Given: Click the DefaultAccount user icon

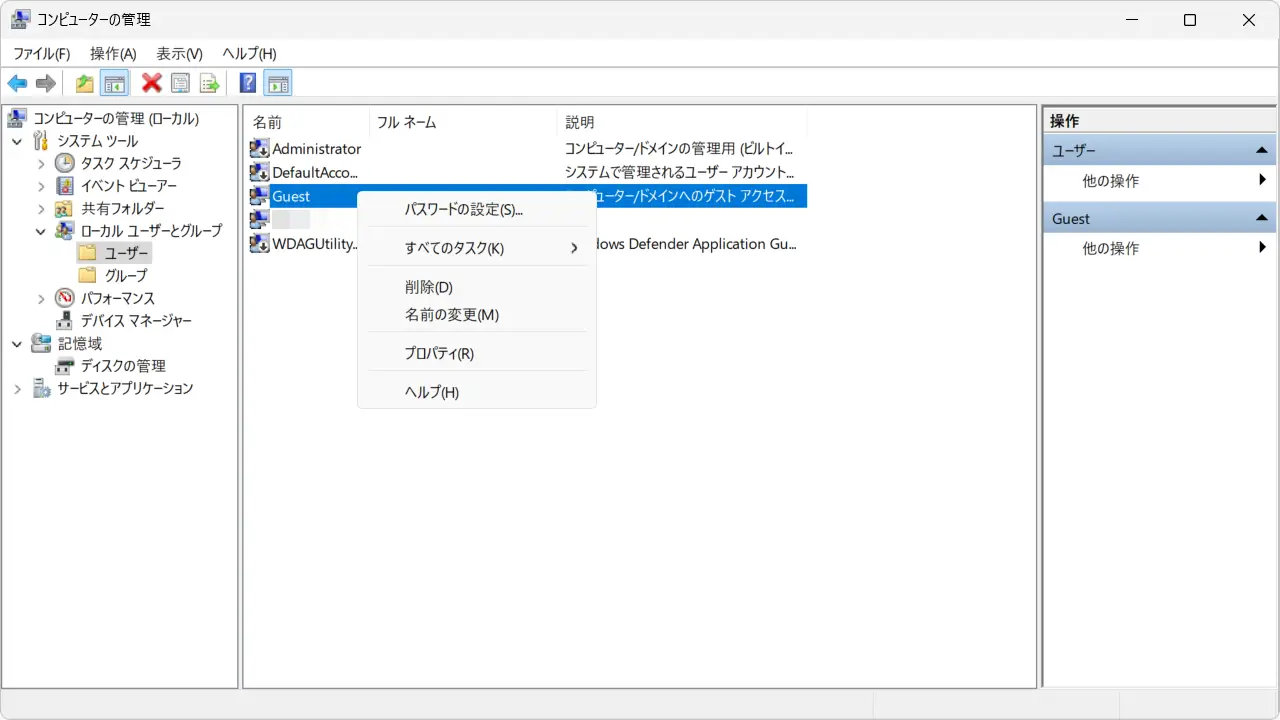Looking at the screenshot, I should (x=259, y=172).
